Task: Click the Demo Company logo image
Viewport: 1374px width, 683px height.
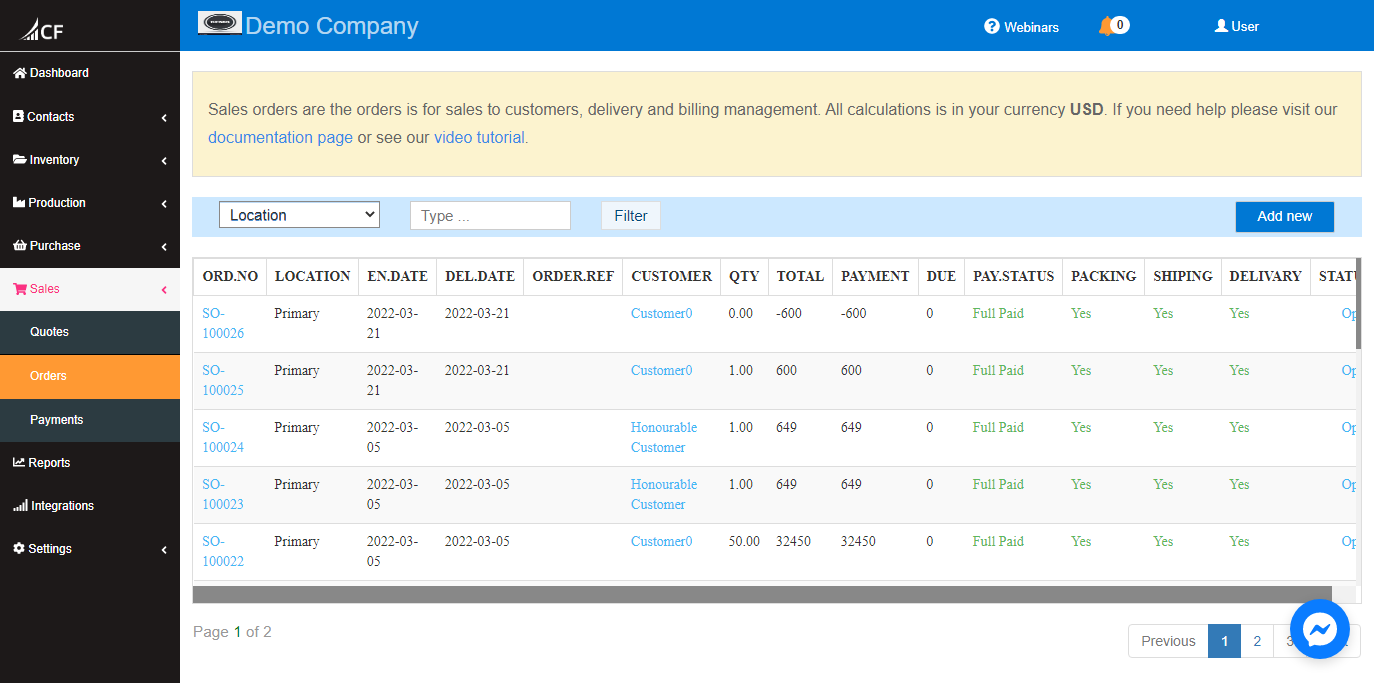Action: point(219,23)
